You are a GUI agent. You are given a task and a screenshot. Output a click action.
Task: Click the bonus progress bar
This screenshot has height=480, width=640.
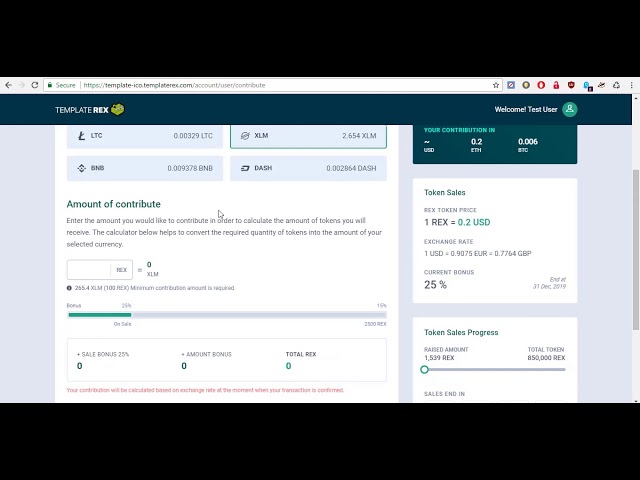coord(227,315)
